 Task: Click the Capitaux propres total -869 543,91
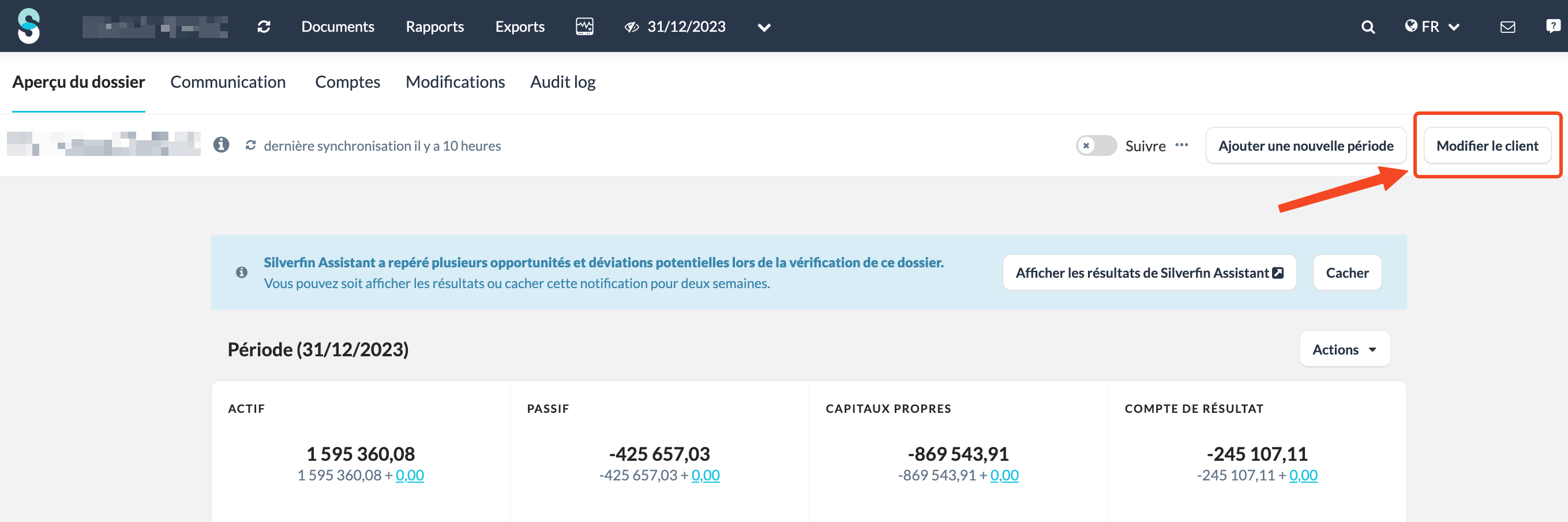(x=958, y=454)
